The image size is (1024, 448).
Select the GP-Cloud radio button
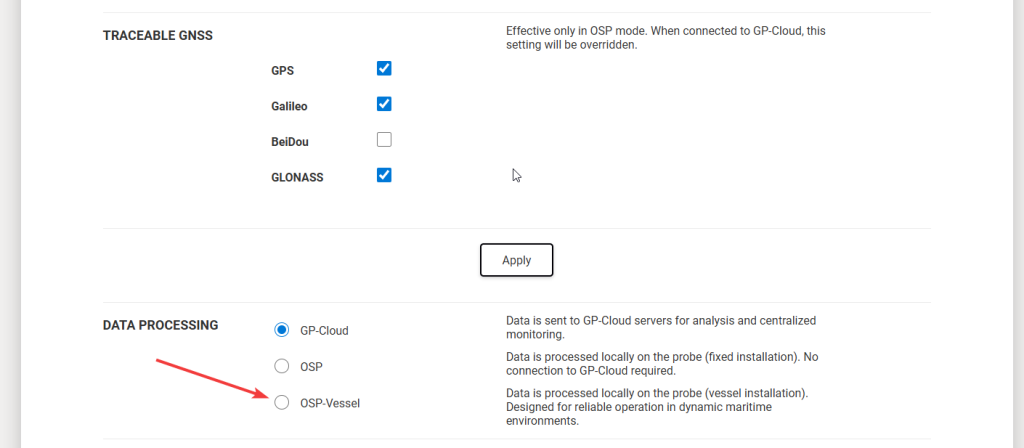(x=282, y=330)
